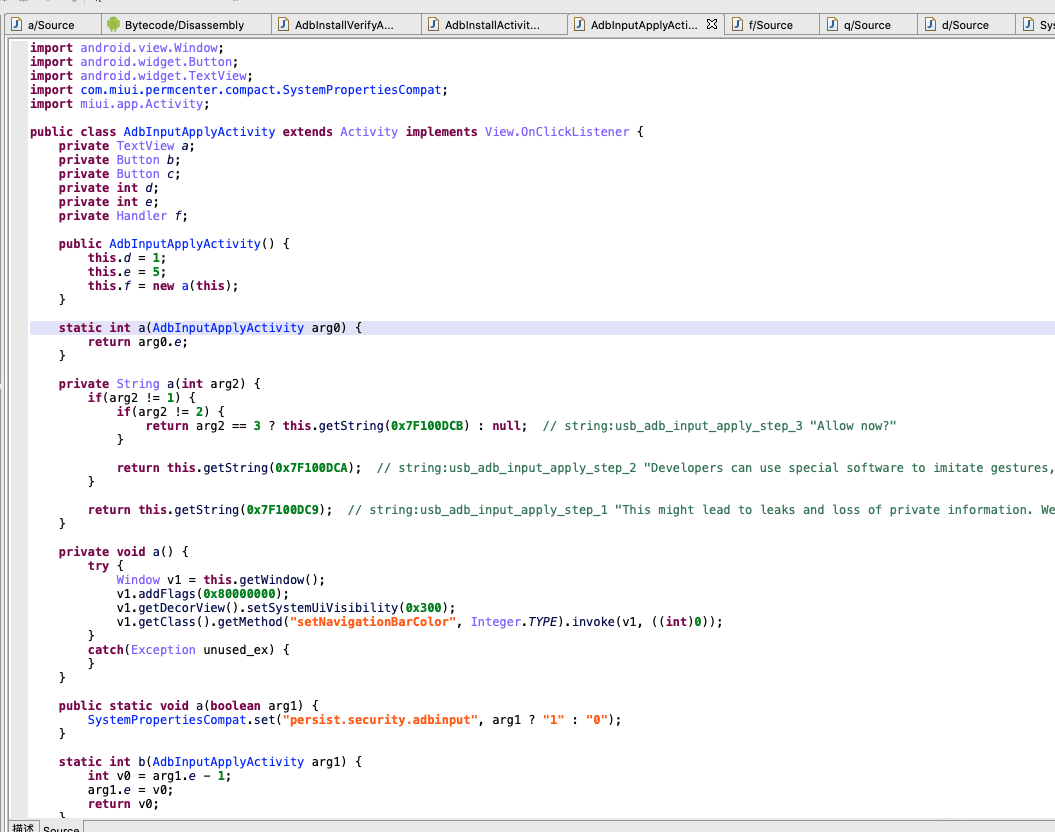Click the 'arg1.e = v0;' statement
Viewport: 1055px width, 832px height.
[x=131, y=790]
